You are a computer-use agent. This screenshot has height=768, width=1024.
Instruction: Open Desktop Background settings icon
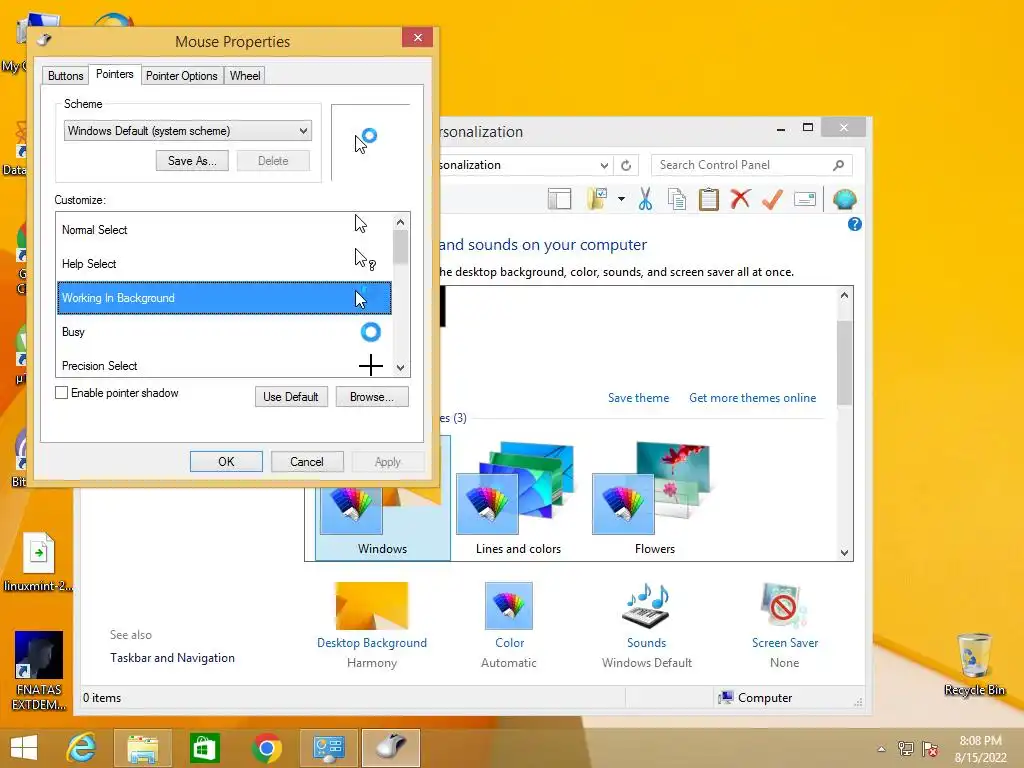[372, 605]
